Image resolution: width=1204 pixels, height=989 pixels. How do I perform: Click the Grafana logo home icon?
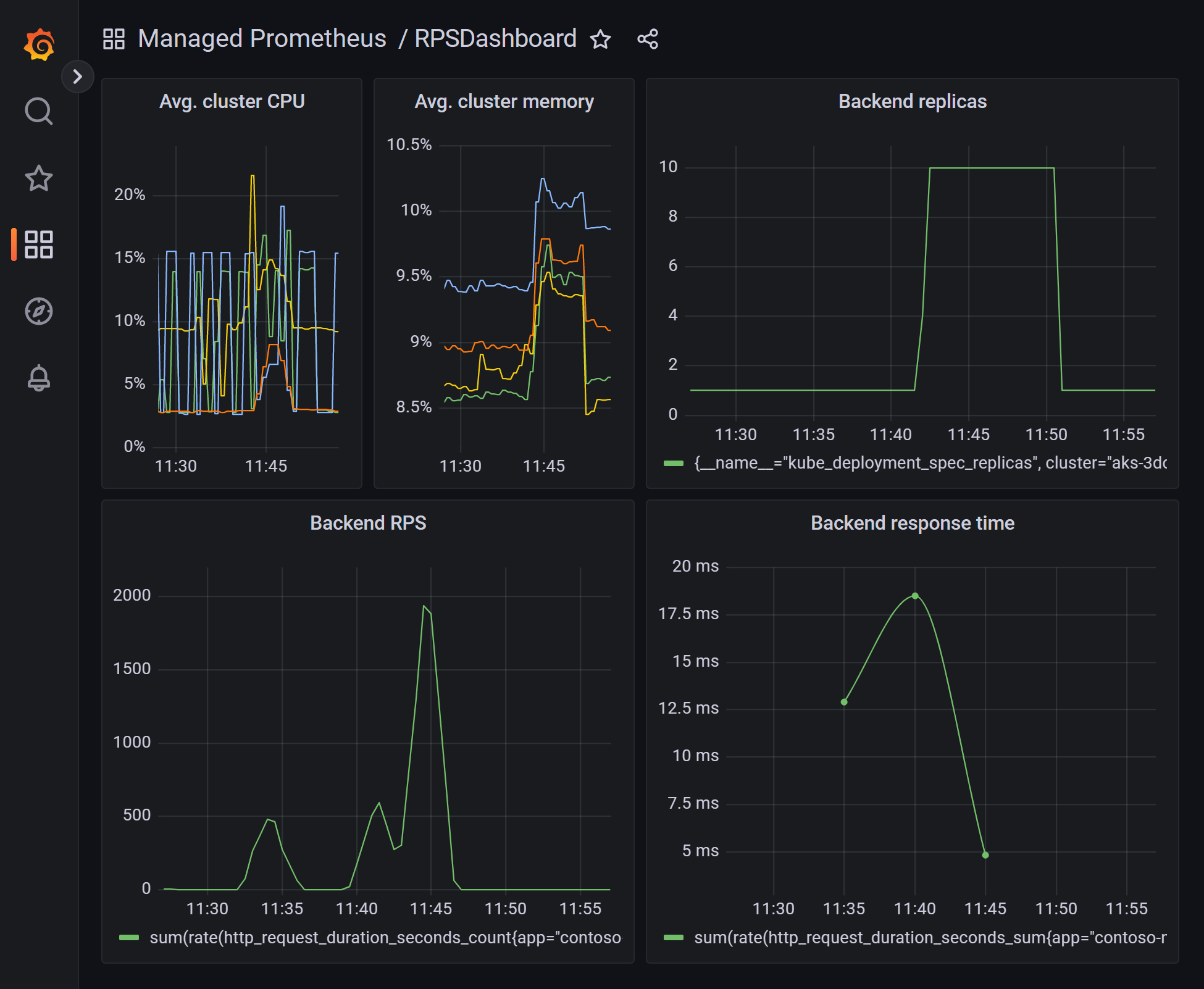[39, 44]
